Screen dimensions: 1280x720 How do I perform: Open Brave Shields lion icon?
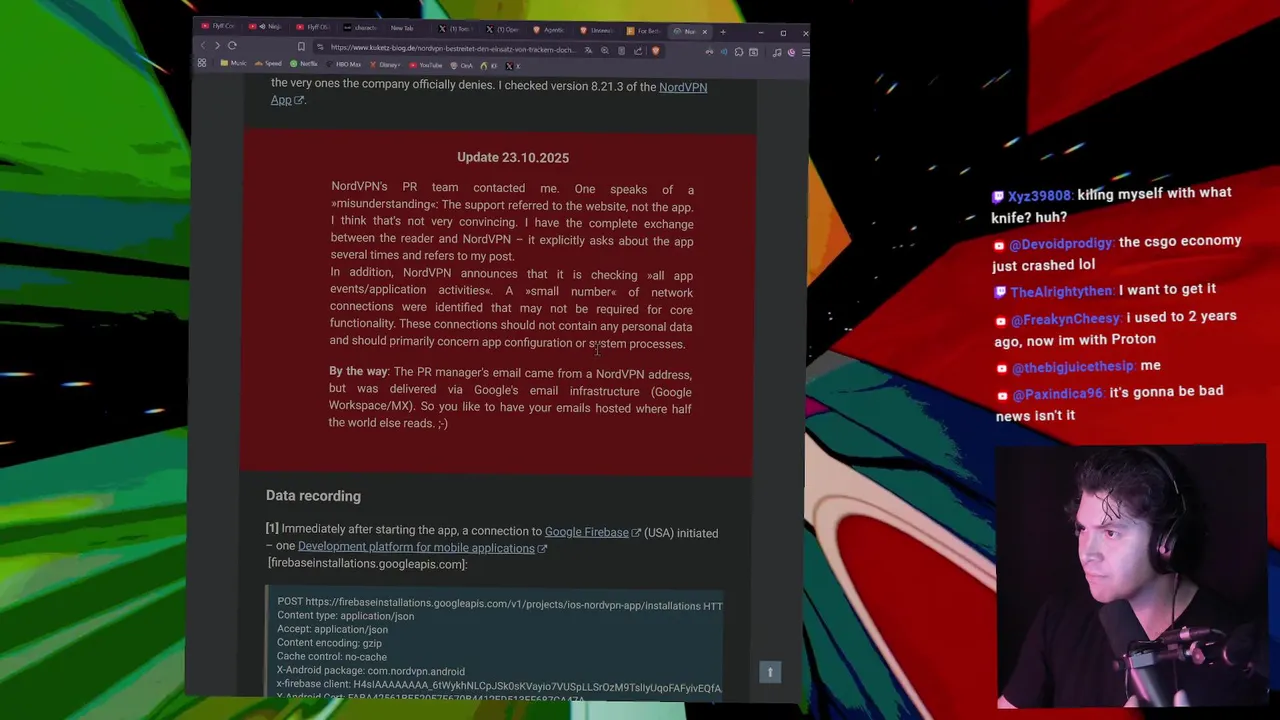tap(656, 51)
